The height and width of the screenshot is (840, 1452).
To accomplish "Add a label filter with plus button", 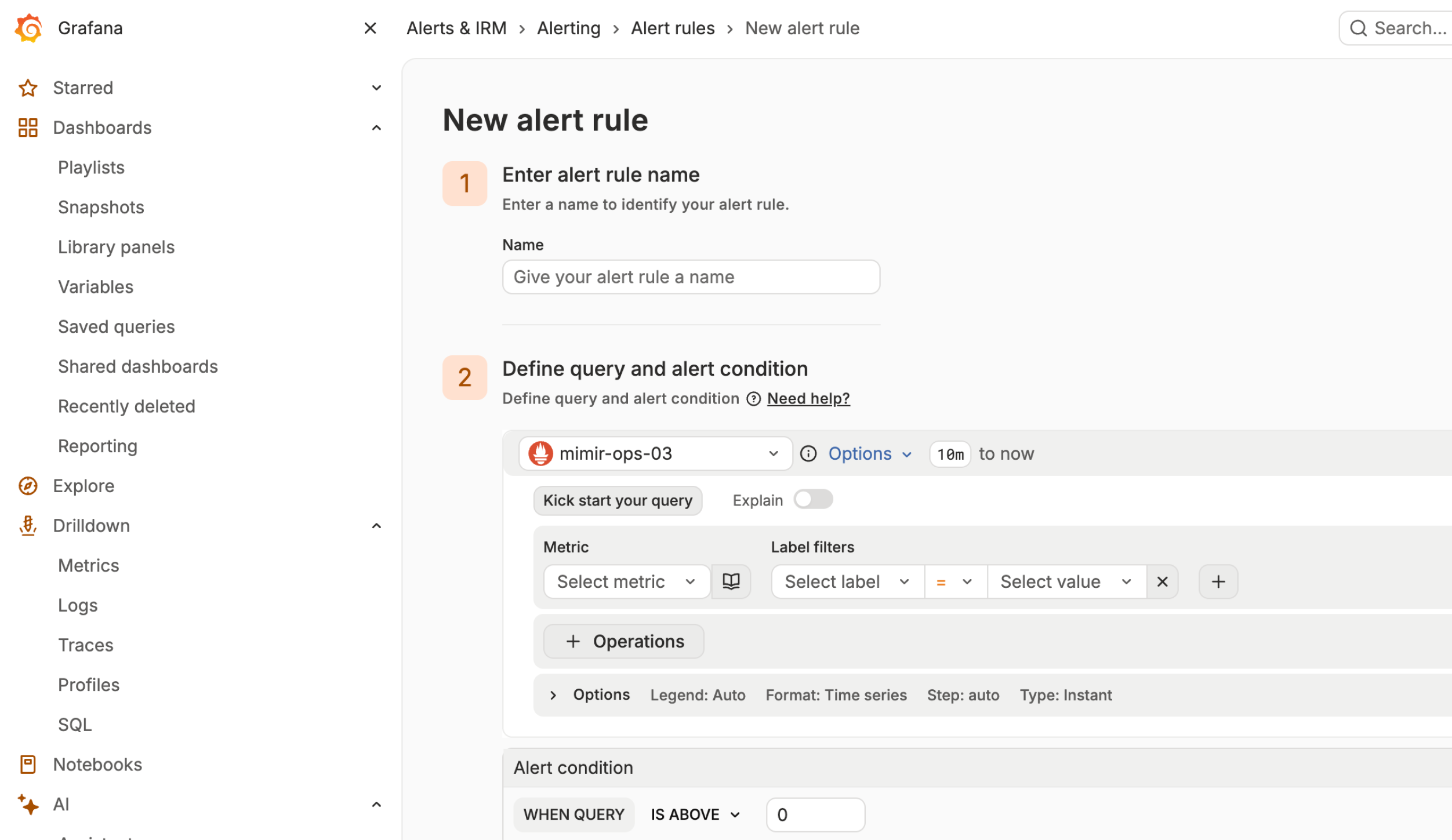I will pyautogui.click(x=1218, y=581).
